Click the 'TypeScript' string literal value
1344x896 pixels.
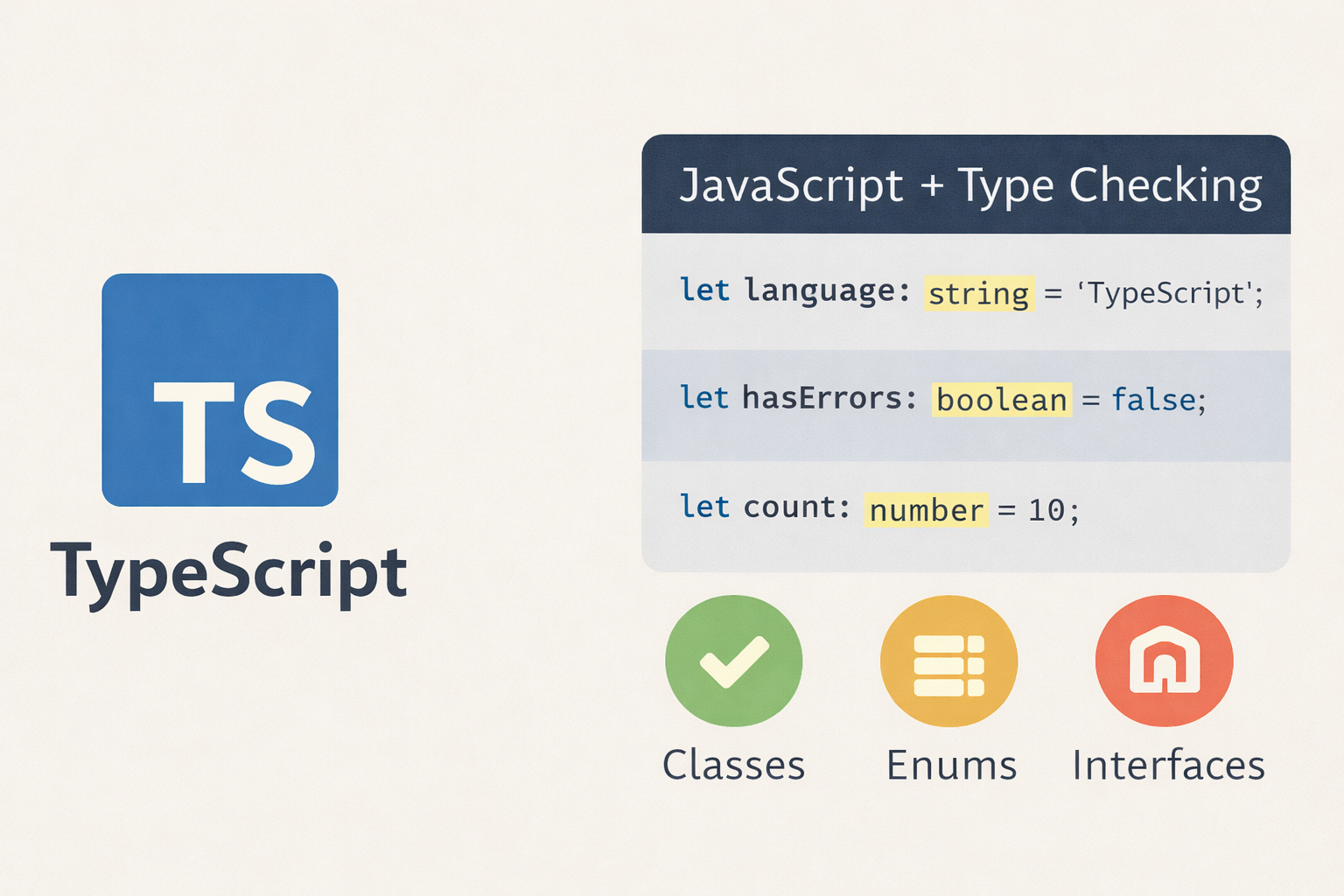[x=1165, y=293]
